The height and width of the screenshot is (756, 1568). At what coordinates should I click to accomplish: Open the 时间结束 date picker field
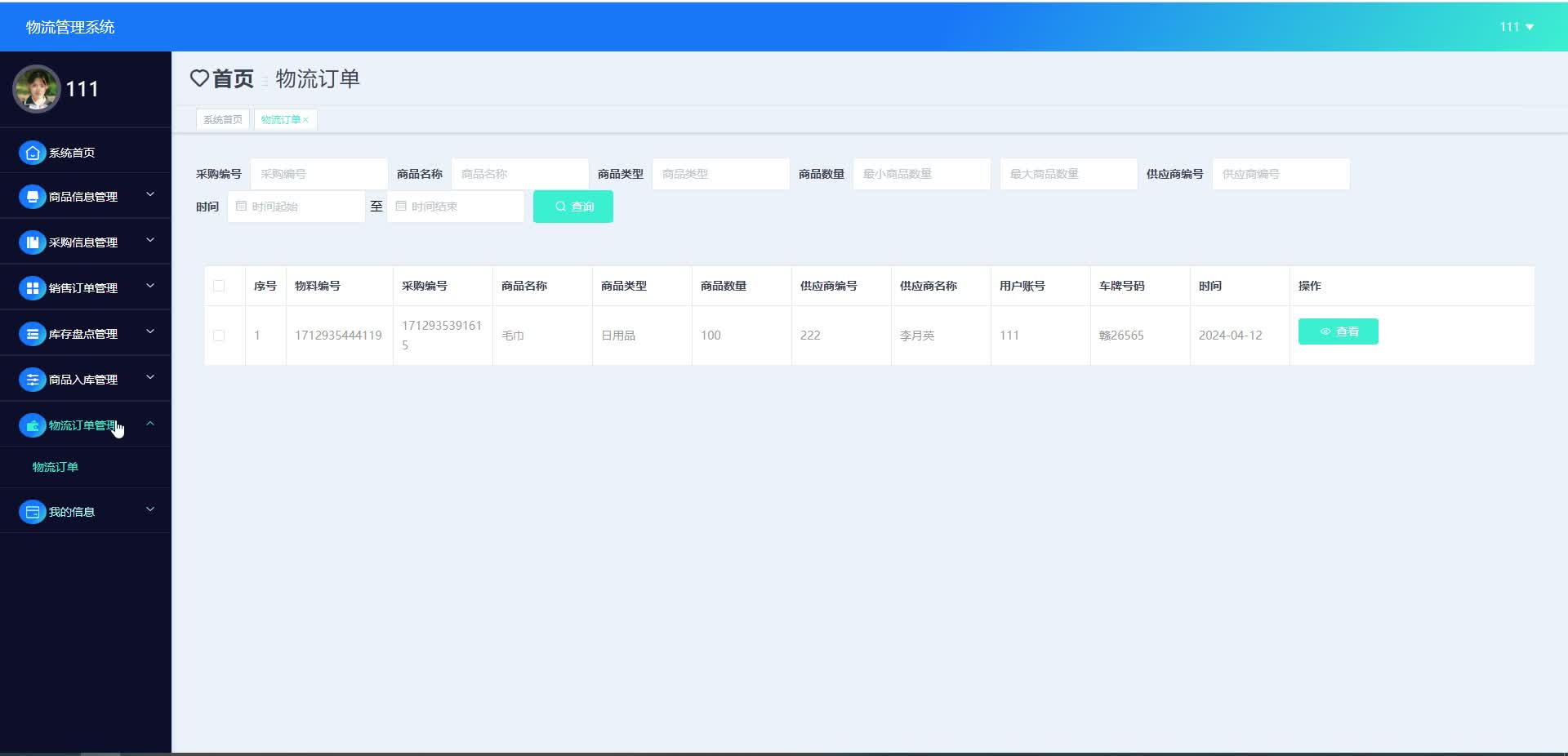[456, 207]
